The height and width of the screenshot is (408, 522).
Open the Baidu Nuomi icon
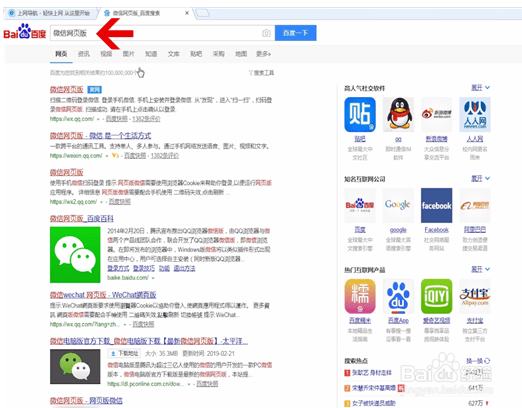click(360, 296)
